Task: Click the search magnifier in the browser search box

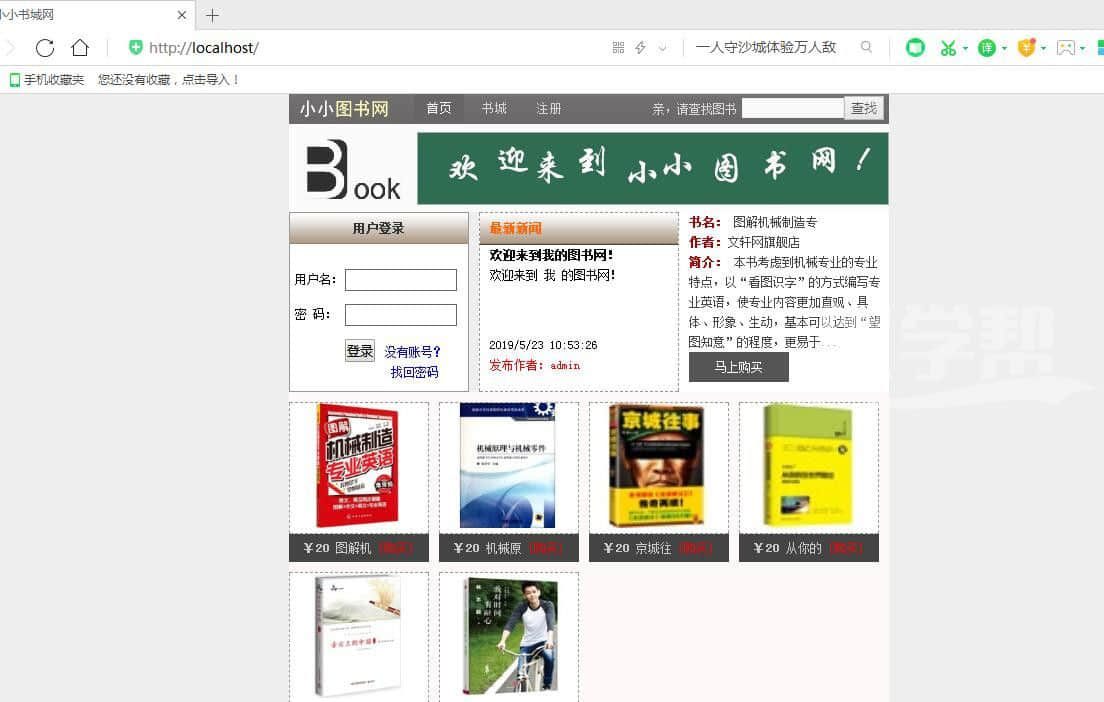Action: coord(866,47)
